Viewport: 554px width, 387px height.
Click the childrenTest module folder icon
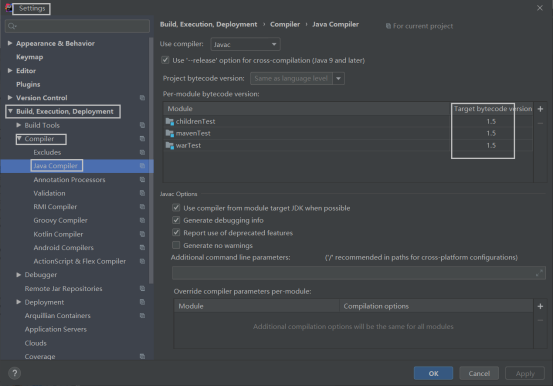[170, 122]
